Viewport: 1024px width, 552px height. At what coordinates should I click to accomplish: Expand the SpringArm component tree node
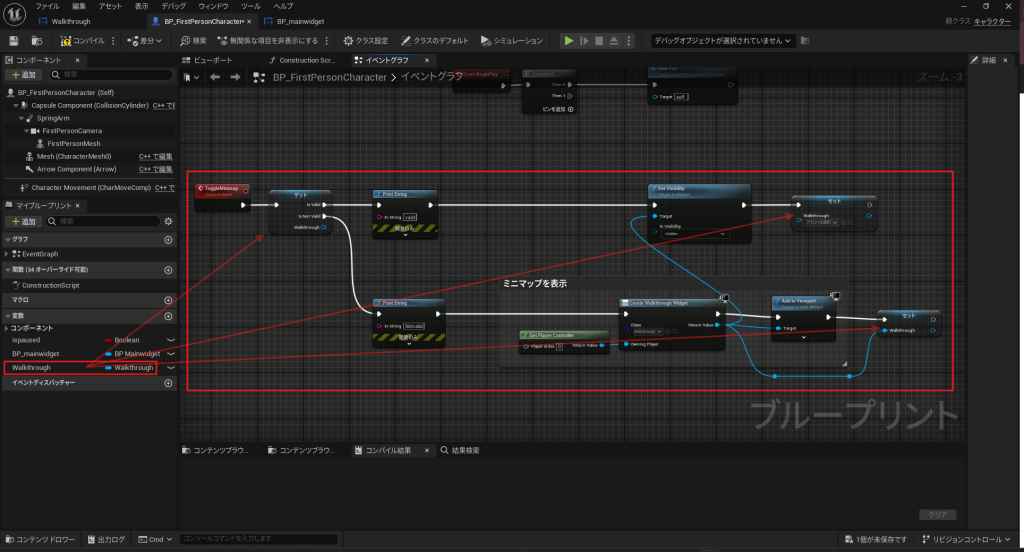(20, 118)
